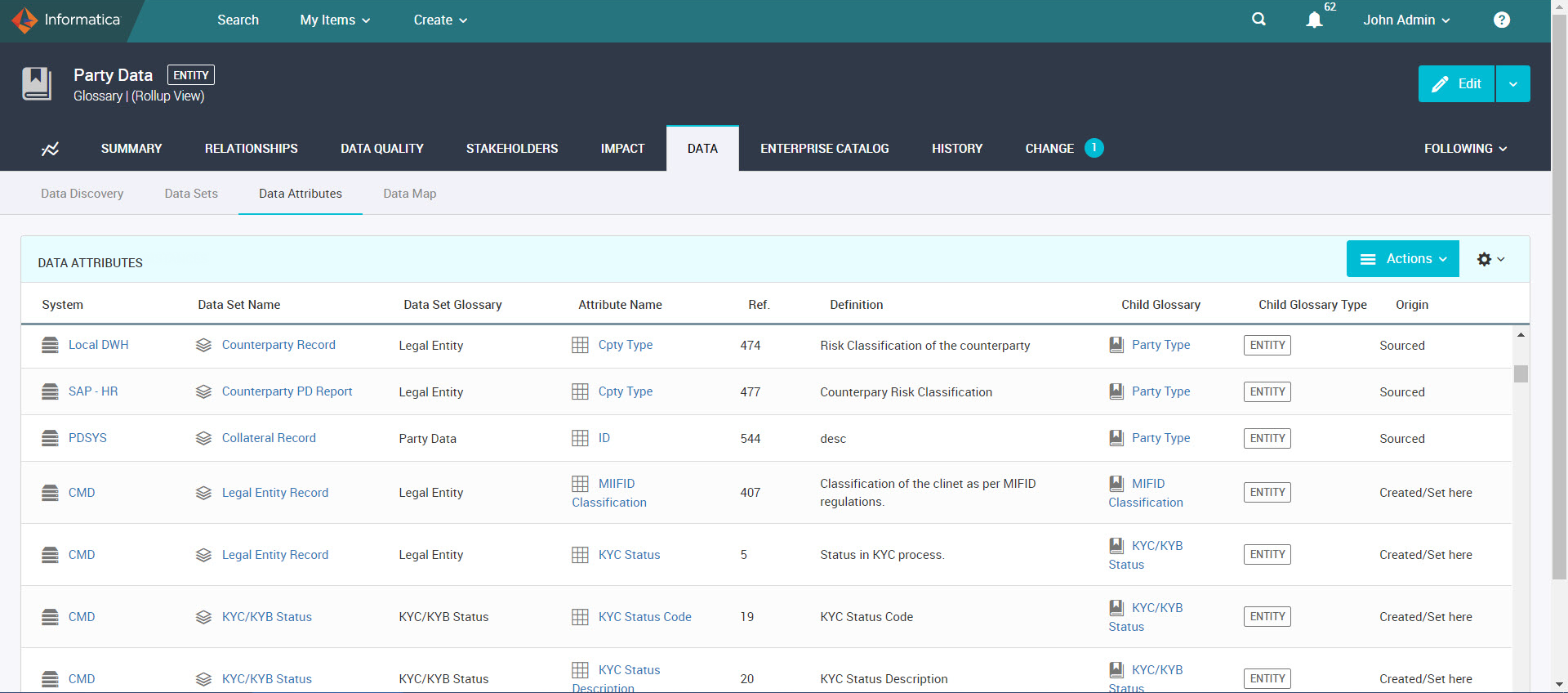Click the pencil icon on Edit button

pyautogui.click(x=1440, y=84)
